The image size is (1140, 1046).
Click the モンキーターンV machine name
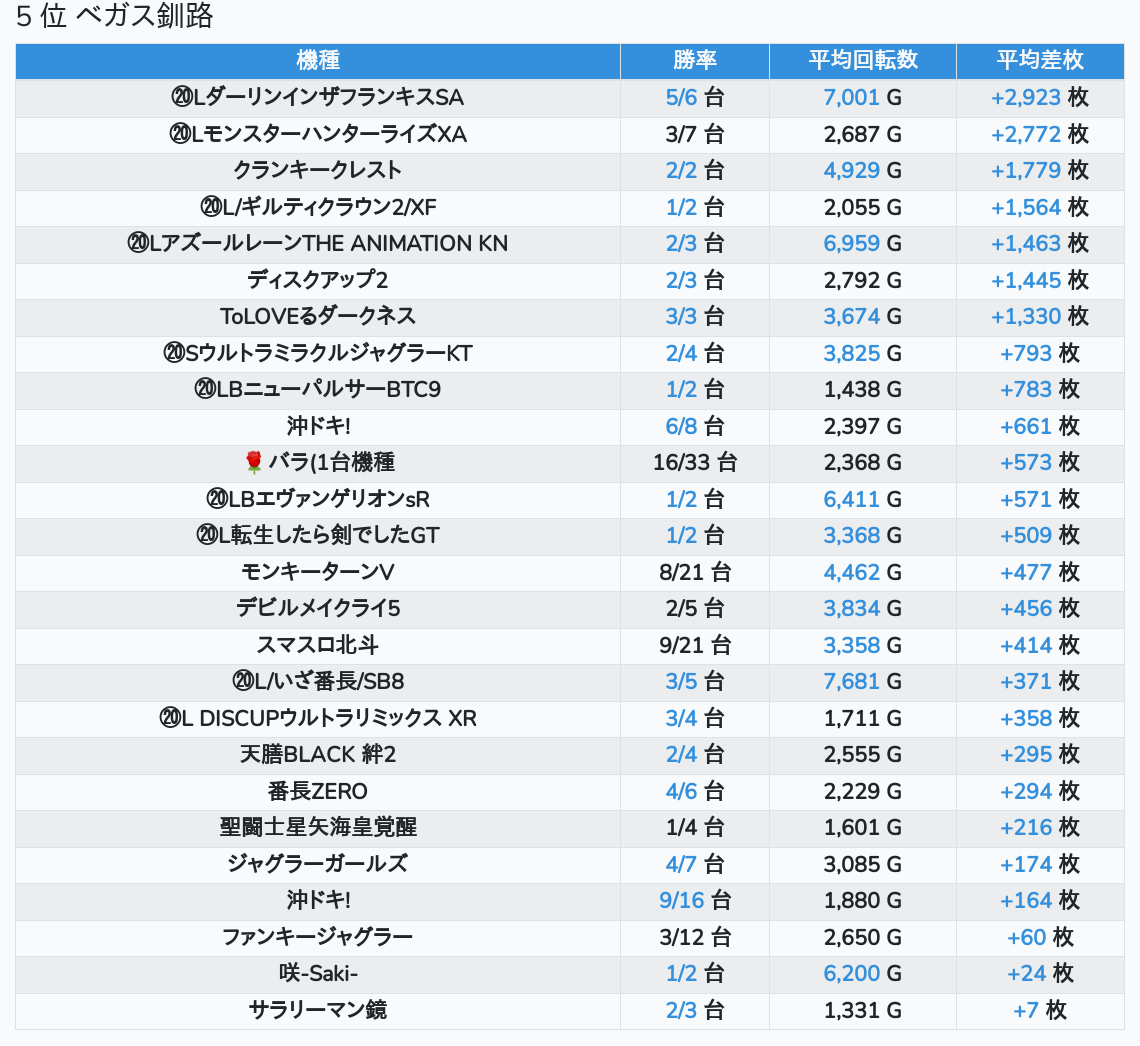click(x=318, y=572)
